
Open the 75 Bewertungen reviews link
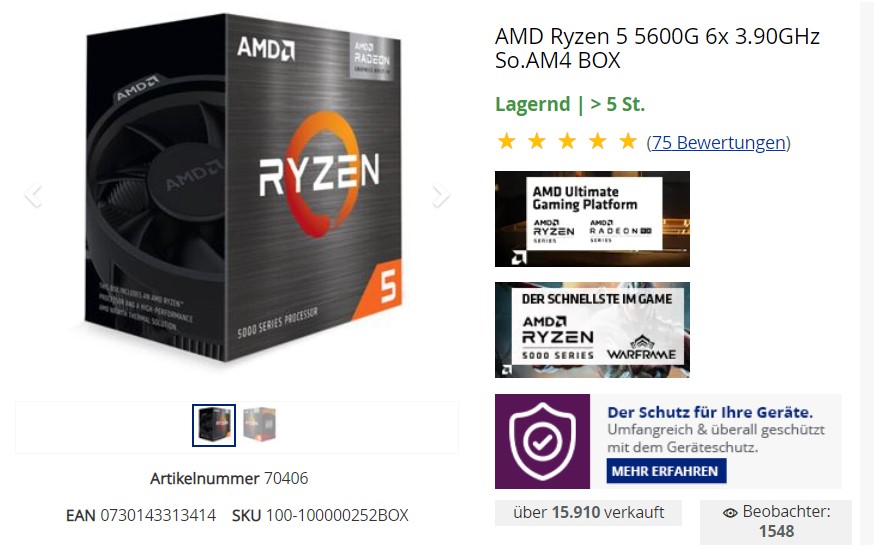(x=718, y=143)
